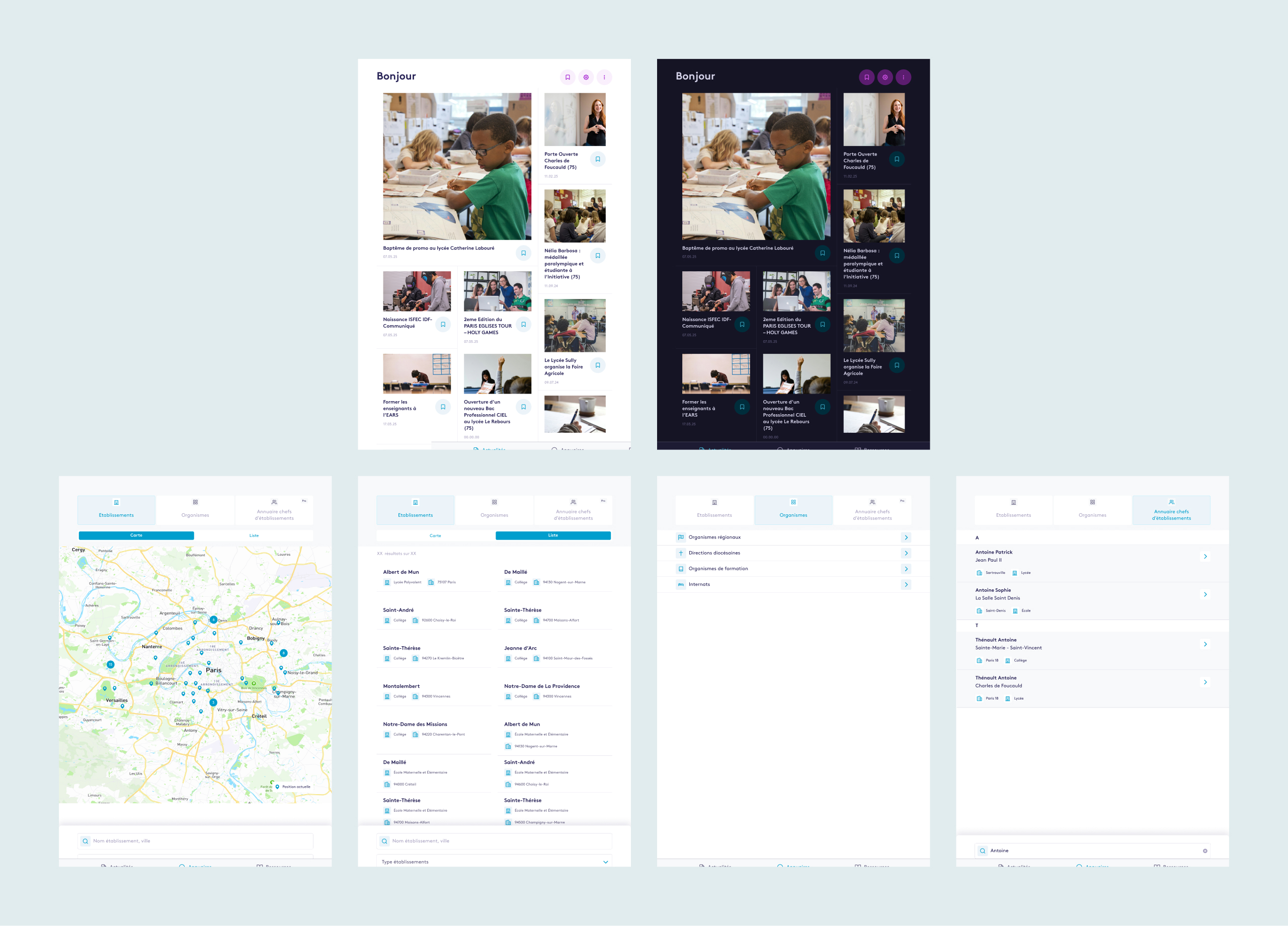
Task: Switch to Liste view on map screen
Action: click(254, 535)
